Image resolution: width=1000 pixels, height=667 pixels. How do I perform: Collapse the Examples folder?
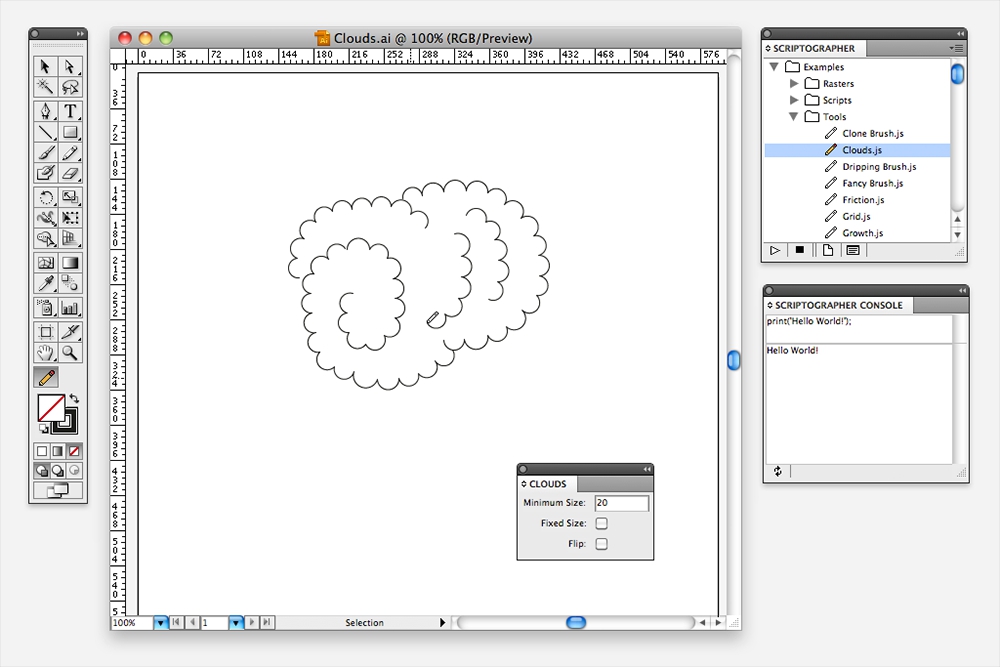tap(774, 66)
